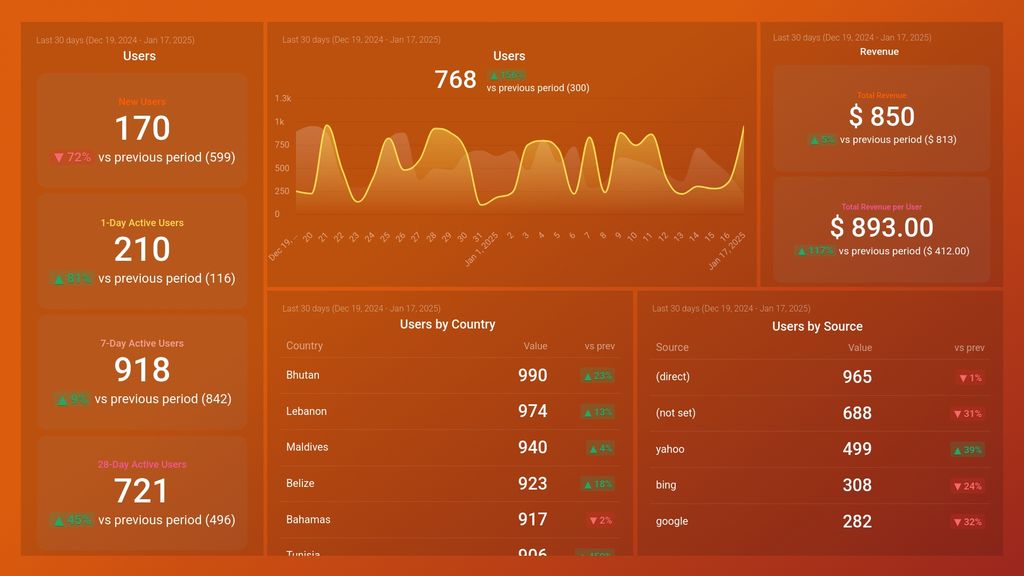Click bing's value 308
This screenshot has height=576, width=1024.
(x=857, y=485)
